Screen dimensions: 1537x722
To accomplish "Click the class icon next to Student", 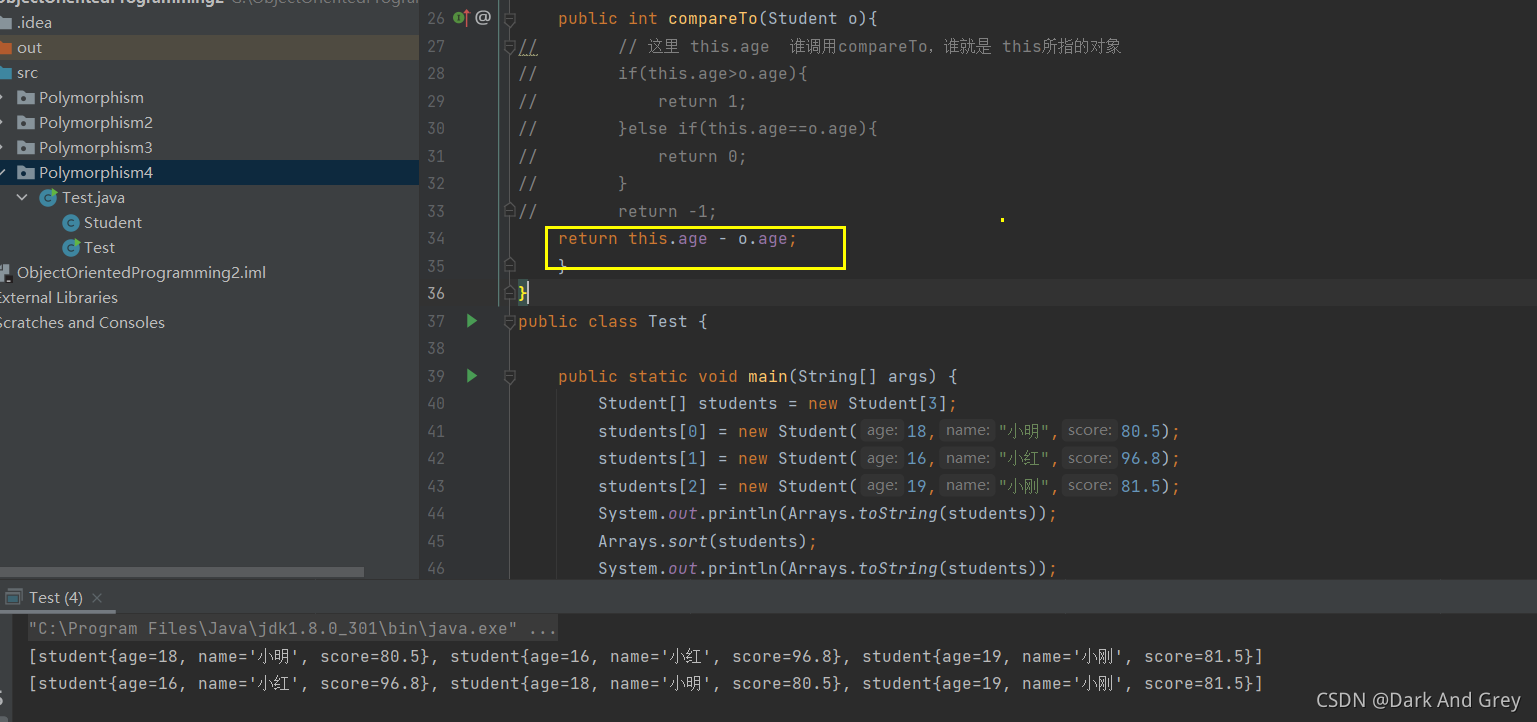I will click(x=71, y=223).
